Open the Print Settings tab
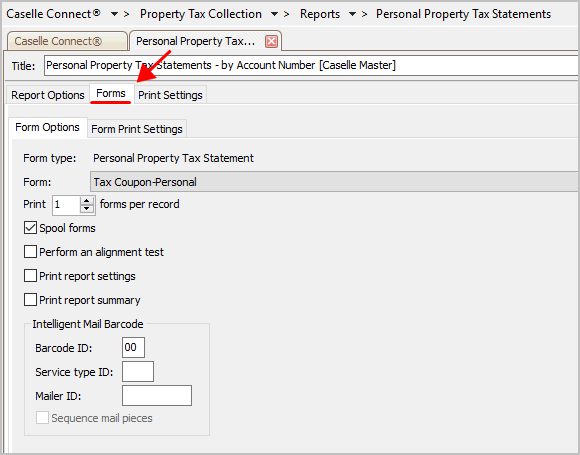580x455 pixels. (x=170, y=95)
